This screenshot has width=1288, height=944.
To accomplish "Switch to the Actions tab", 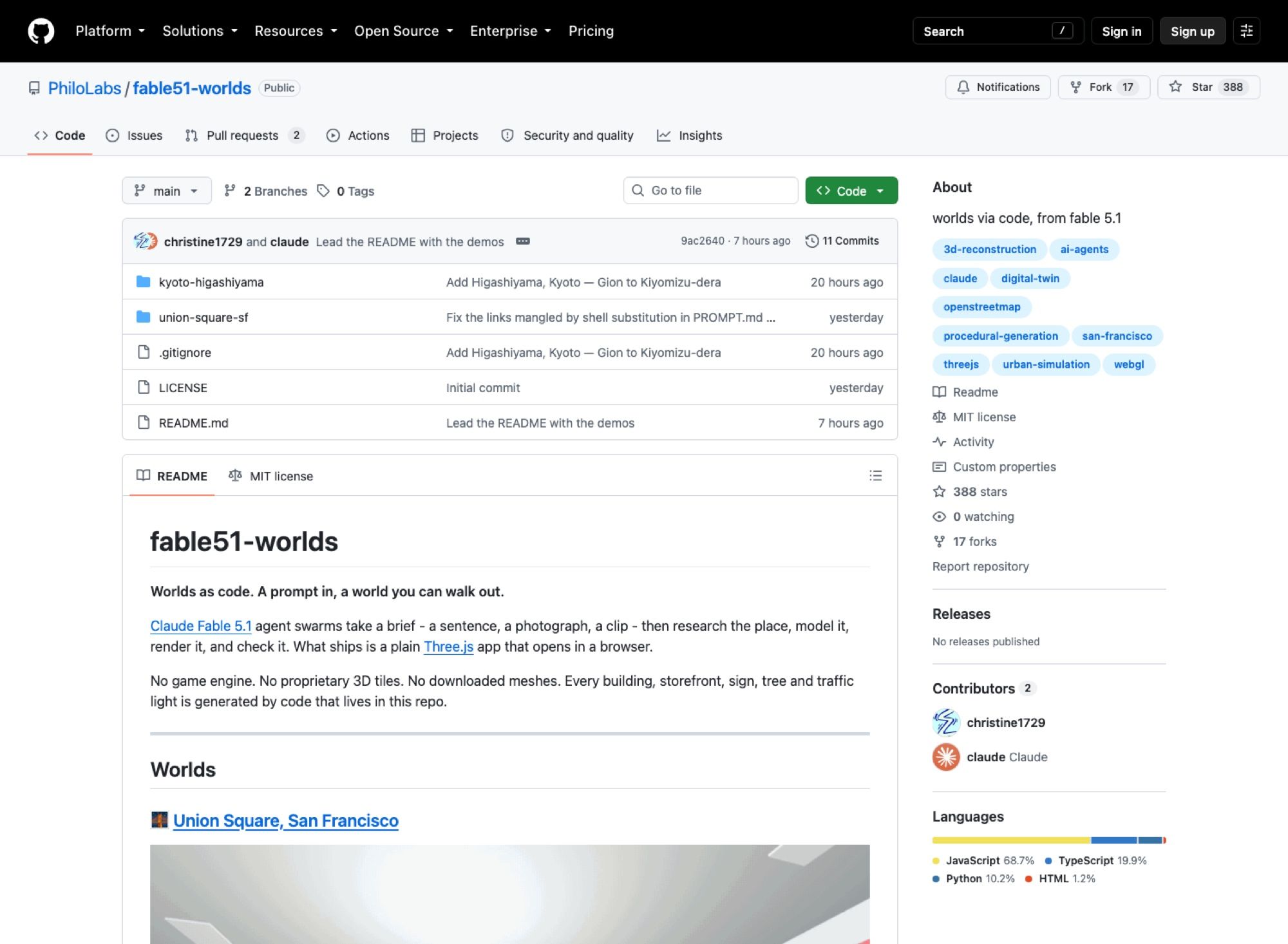I will point(358,135).
